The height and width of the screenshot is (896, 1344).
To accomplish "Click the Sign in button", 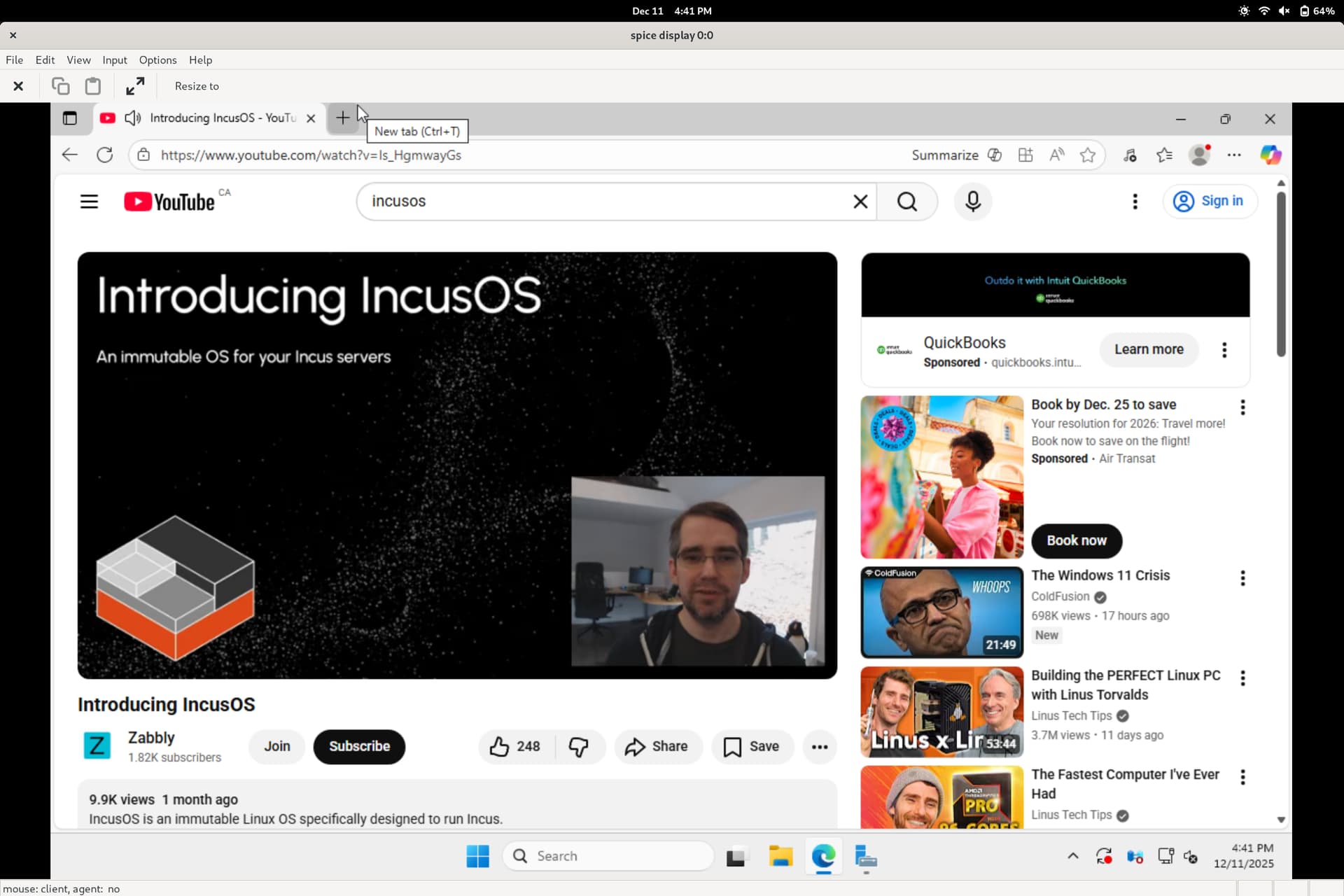I will point(1210,202).
